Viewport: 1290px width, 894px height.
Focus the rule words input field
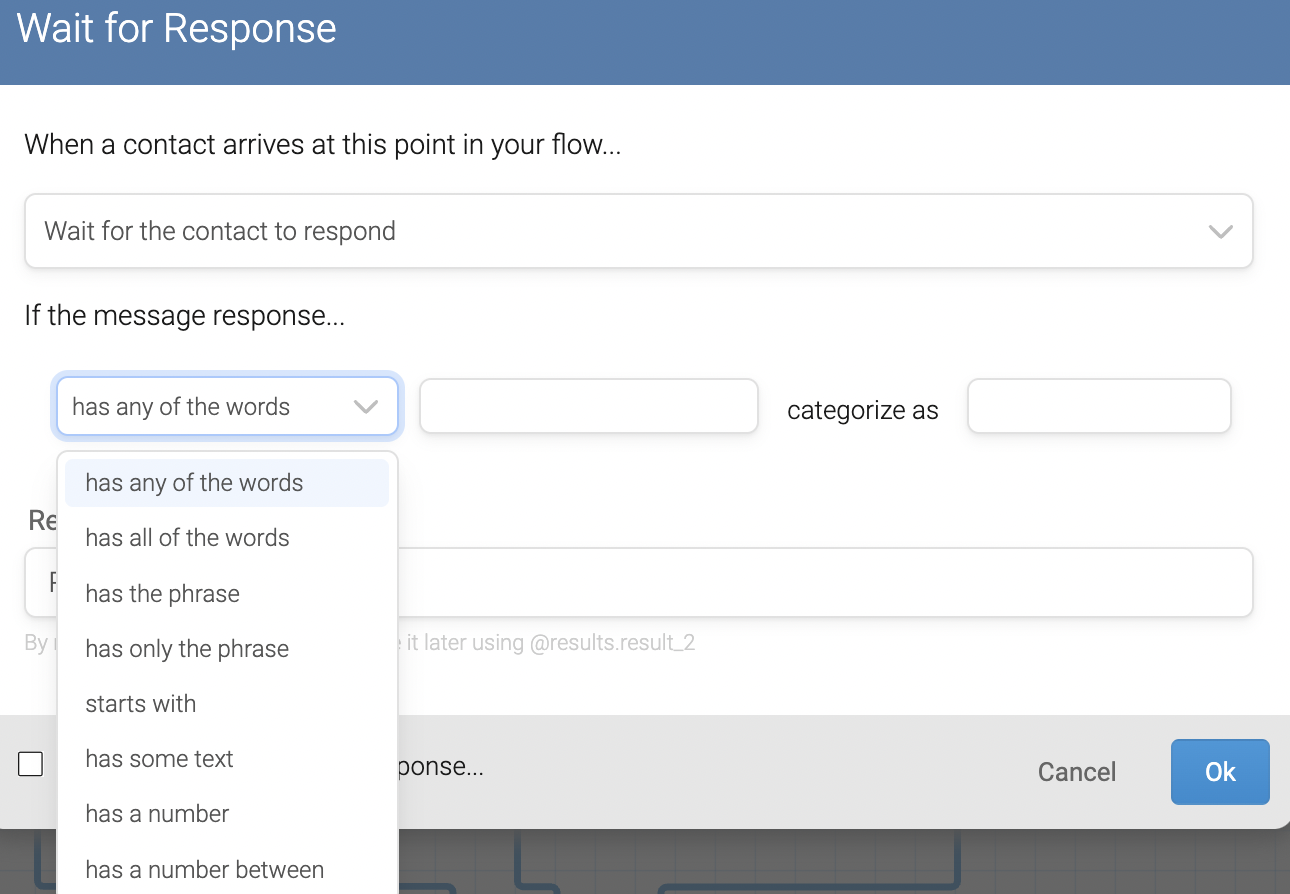point(589,406)
